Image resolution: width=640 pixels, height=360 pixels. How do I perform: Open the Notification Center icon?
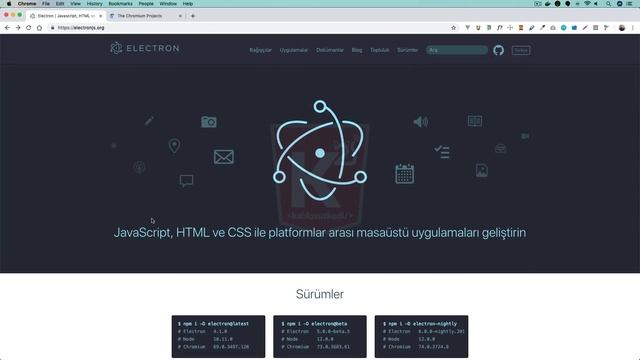(x=630, y=4)
